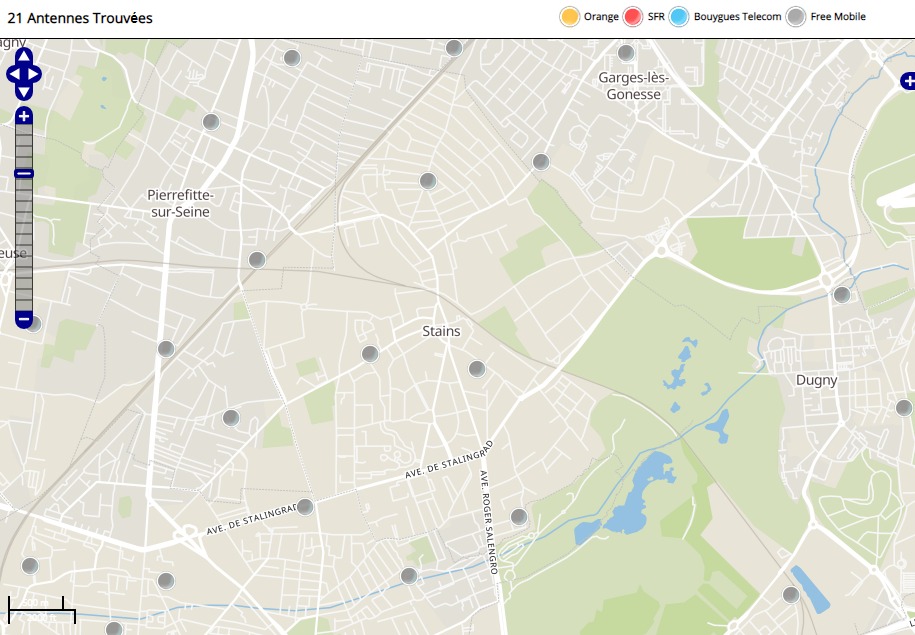Click the '21 Antennes Trouvées' heading

80,18
